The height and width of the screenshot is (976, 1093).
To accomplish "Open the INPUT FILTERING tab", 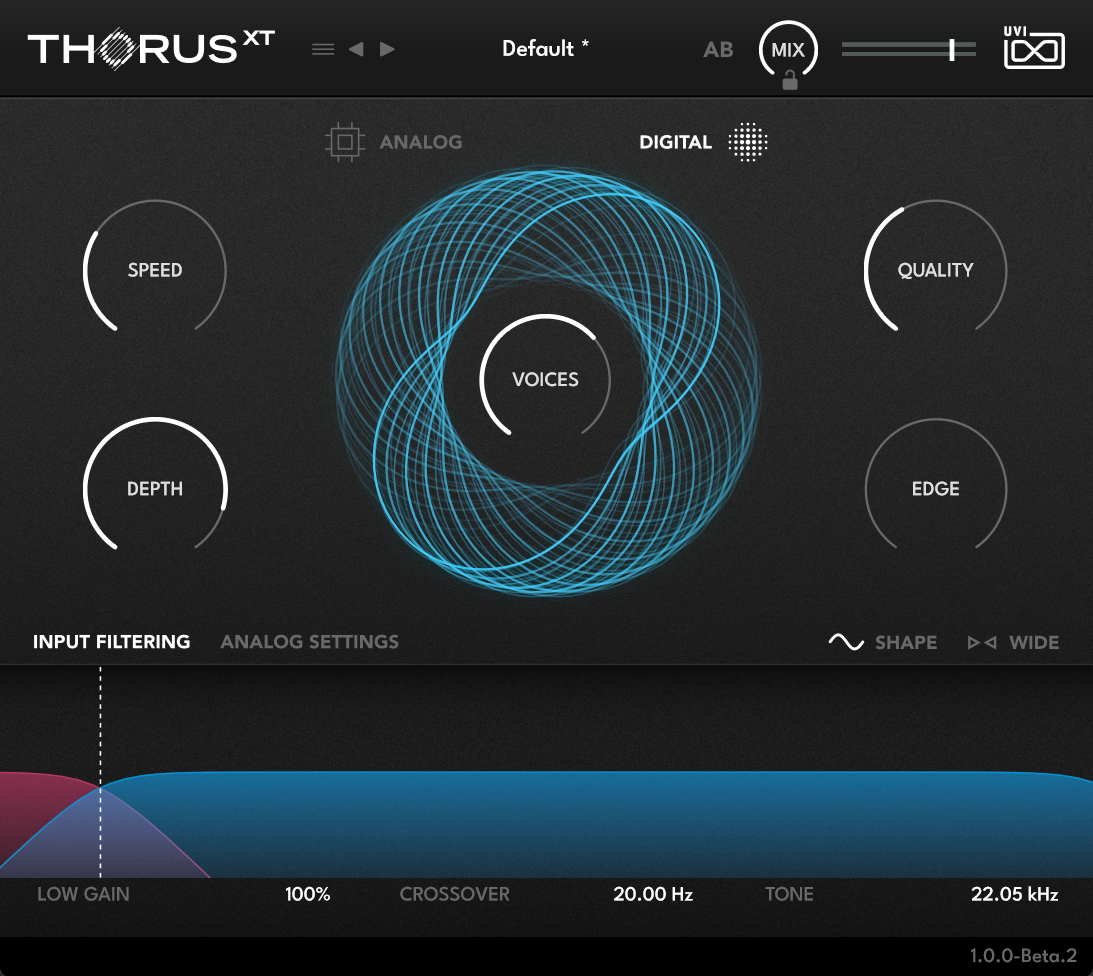I will (x=112, y=641).
